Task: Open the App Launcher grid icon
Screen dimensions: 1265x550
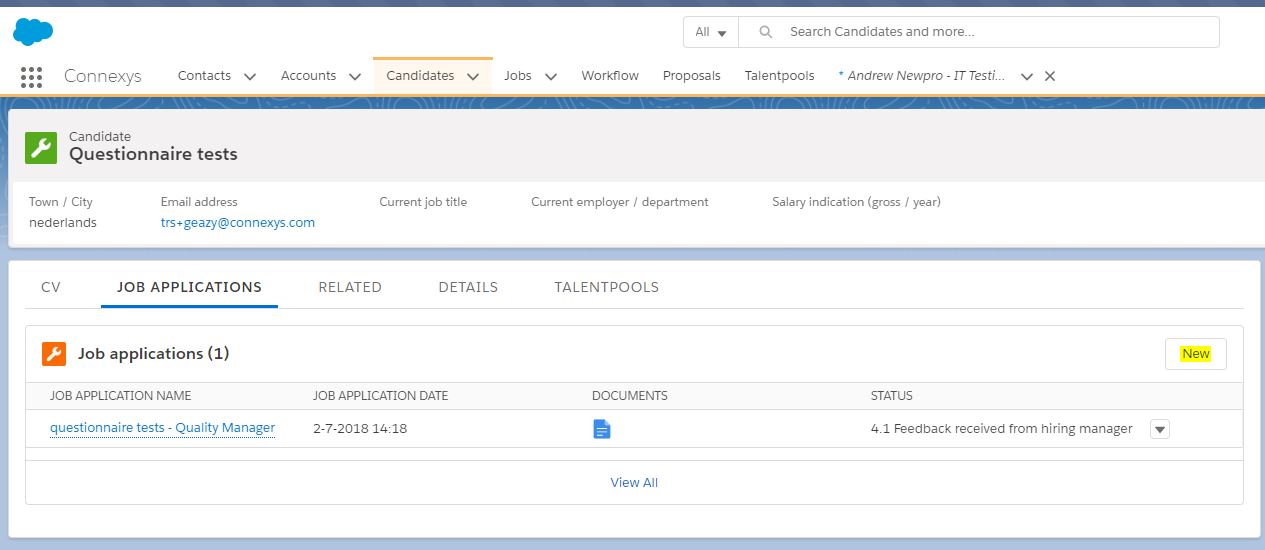Action: (31, 77)
